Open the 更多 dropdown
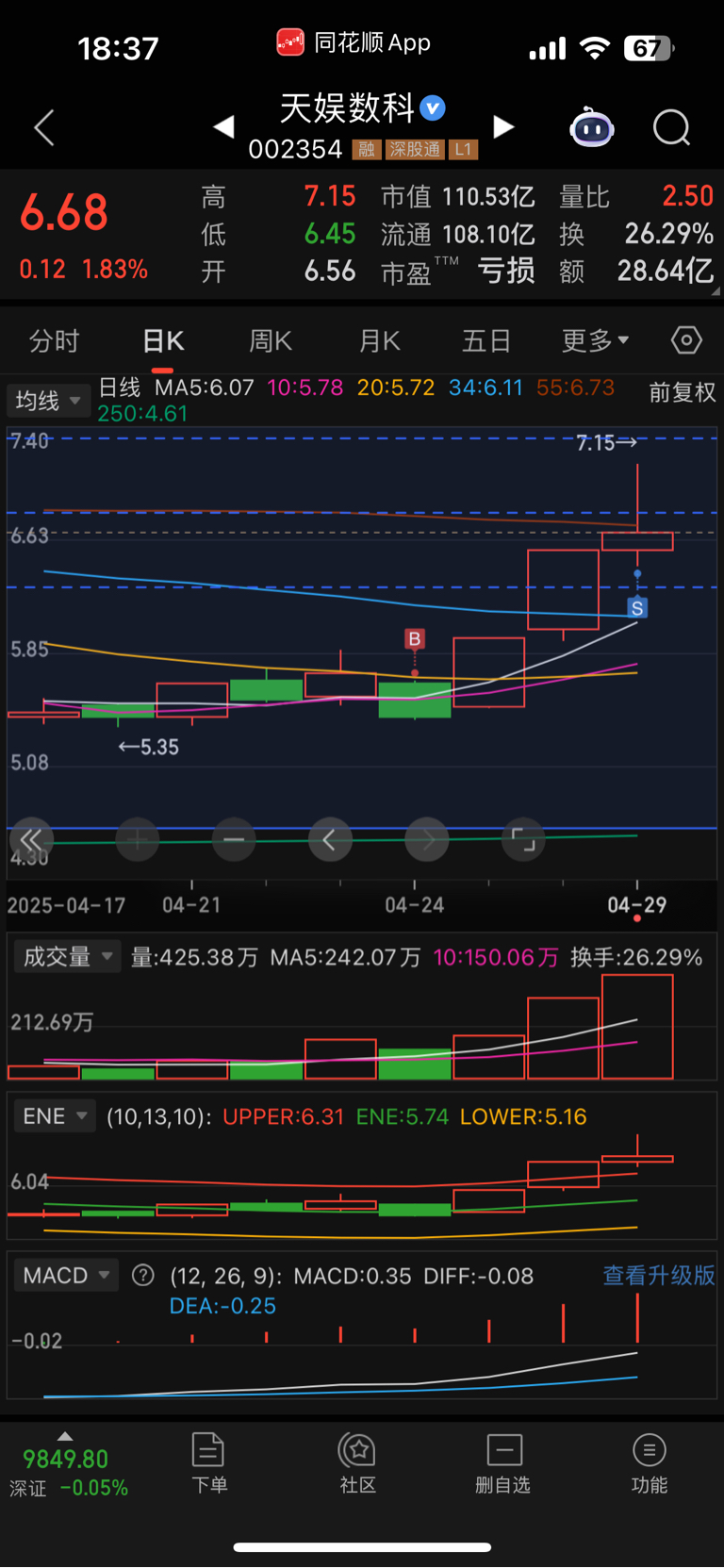 [595, 340]
